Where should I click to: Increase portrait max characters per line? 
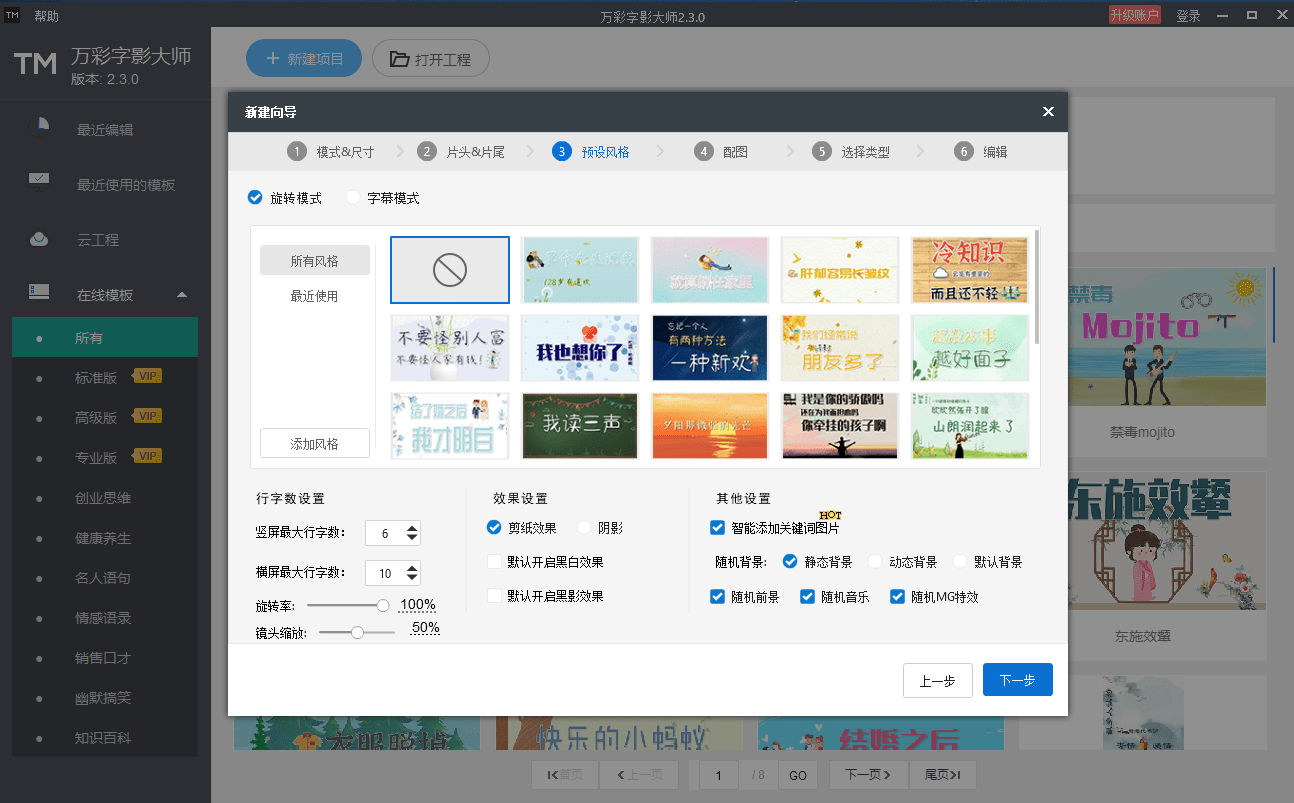pos(412,528)
